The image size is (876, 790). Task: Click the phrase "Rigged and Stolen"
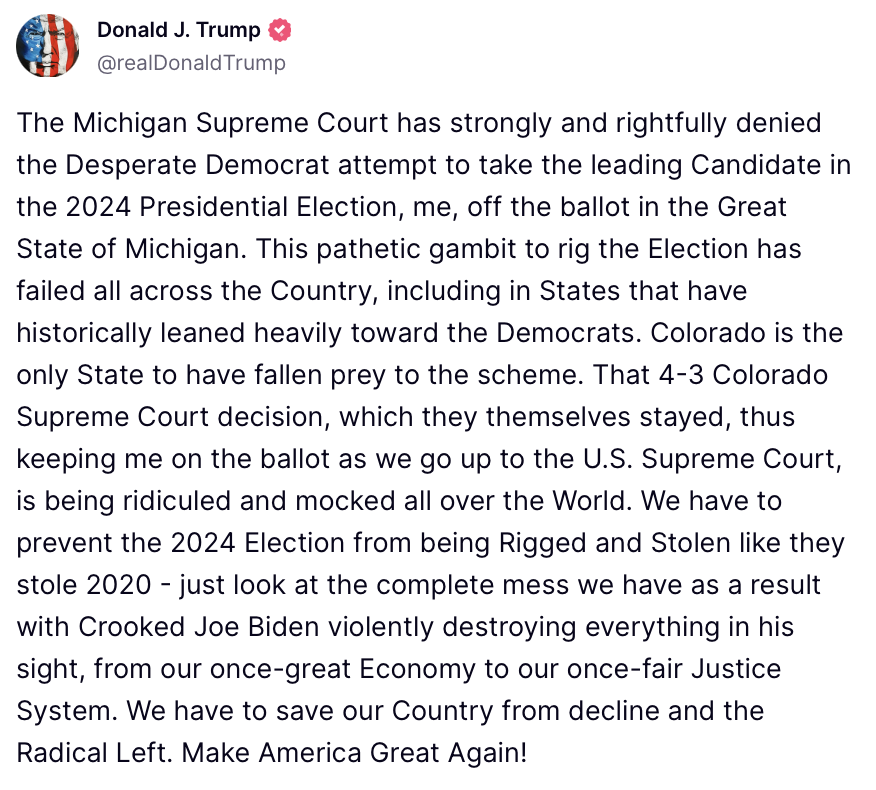(x=615, y=543)
